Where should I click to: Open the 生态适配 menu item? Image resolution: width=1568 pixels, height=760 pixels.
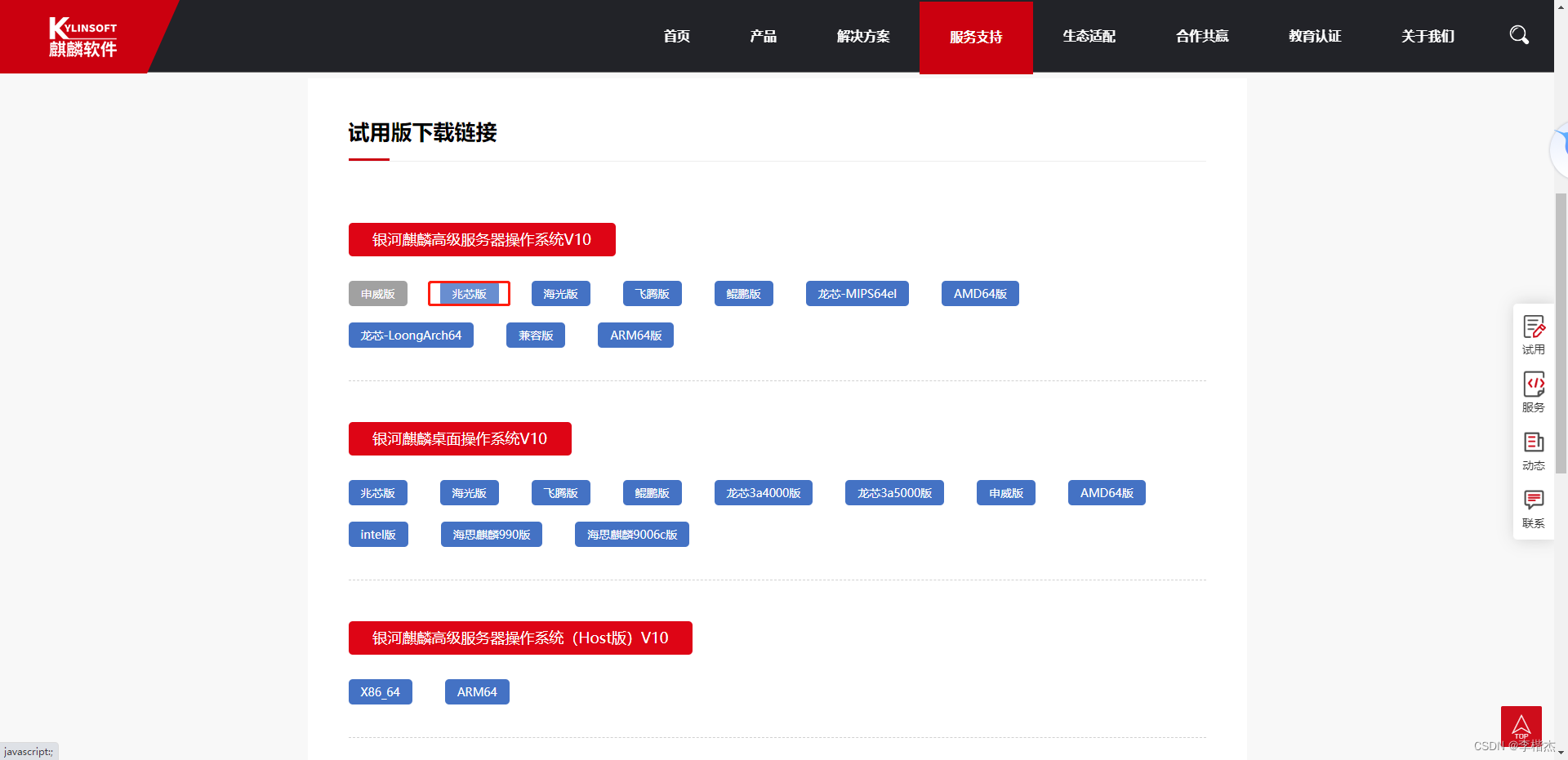click(1089, 36)
